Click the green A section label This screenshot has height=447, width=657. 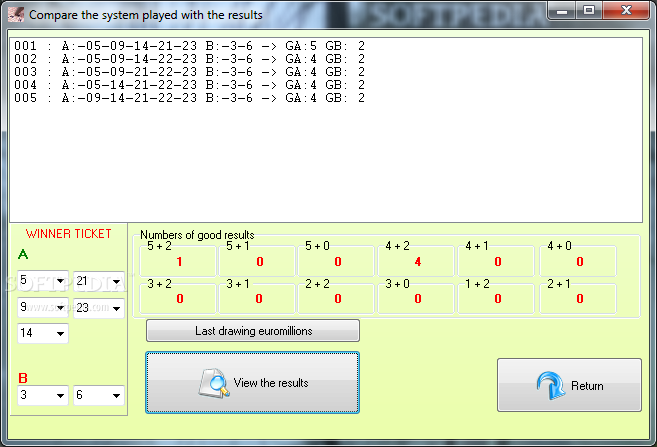pyautogui.click(x=23, y=254)
